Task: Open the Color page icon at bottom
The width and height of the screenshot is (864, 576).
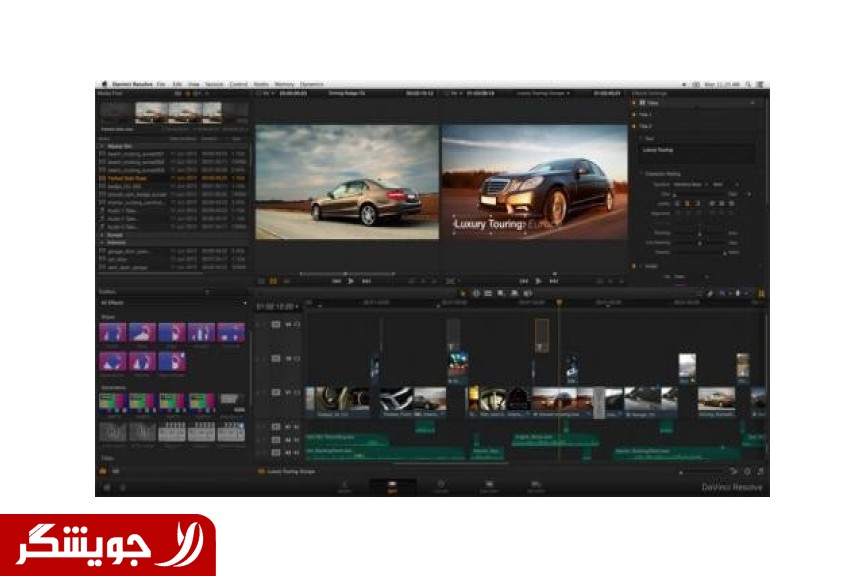Action: coord(440,485)
